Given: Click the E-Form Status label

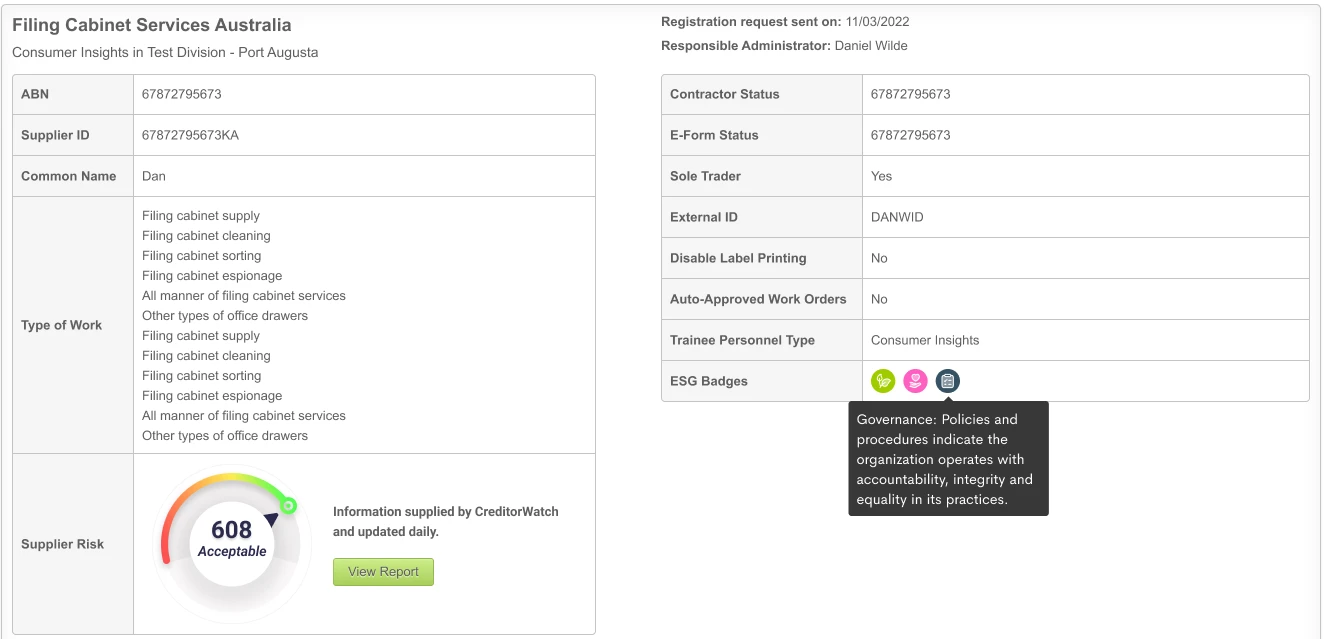Looking at the screenshot, I should pos(714,135).
